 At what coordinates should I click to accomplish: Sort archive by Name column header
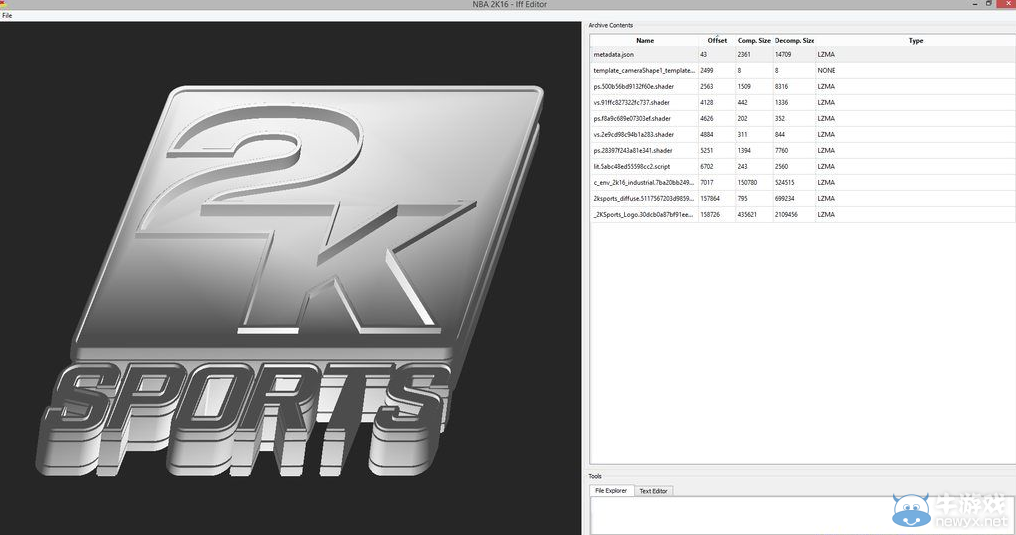[645, 40]
